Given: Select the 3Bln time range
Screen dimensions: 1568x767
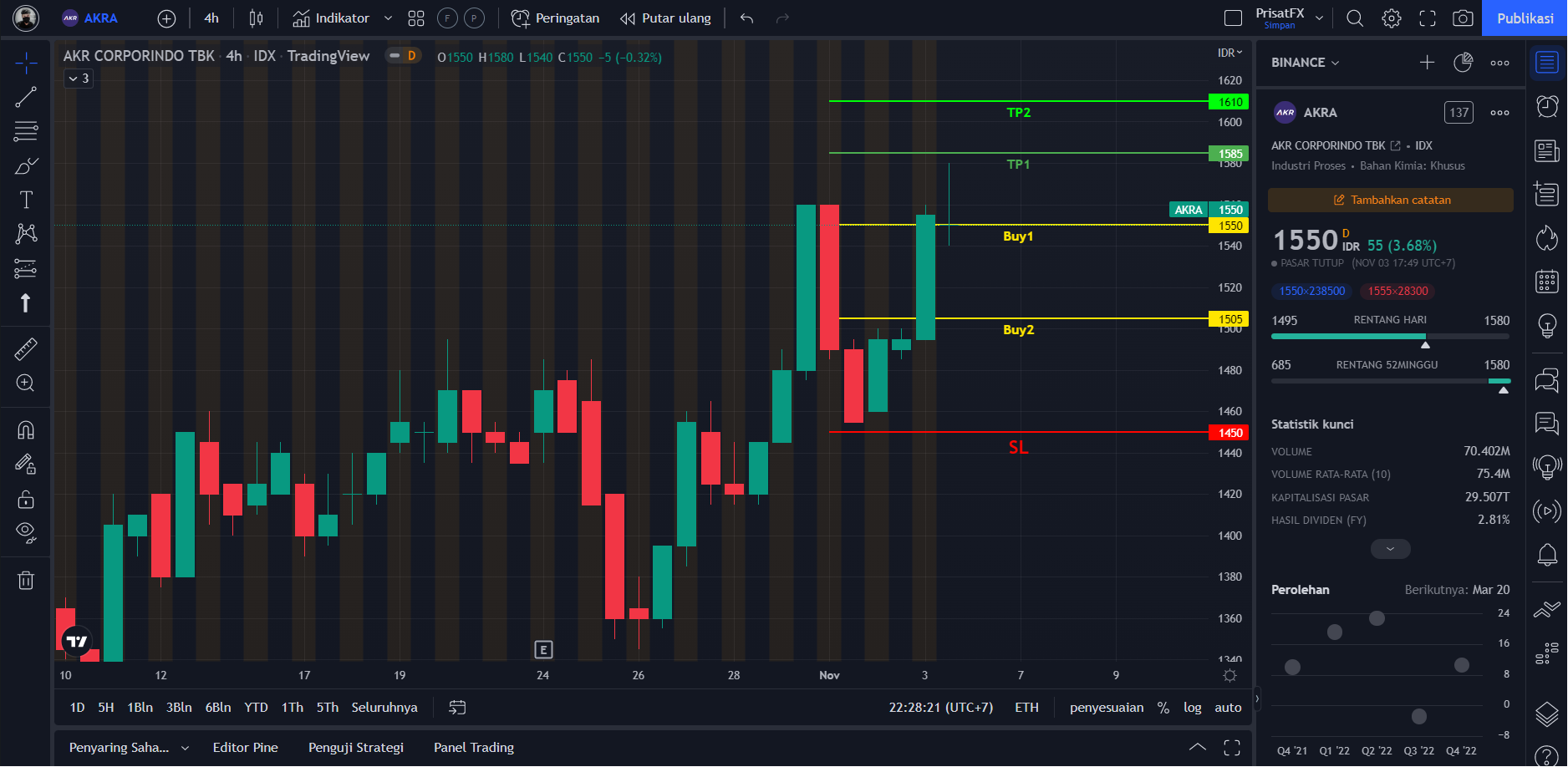Looking at the screenshot, I should pyautogui.click(x=179, y=708).
